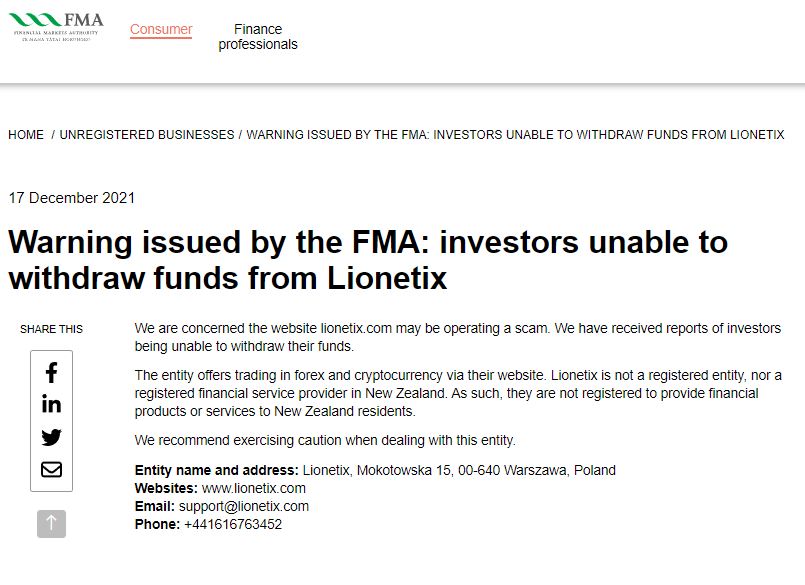Open the Unregistered Businesses breadcrumb
This screenshot has width=805, height=585.
147,135
